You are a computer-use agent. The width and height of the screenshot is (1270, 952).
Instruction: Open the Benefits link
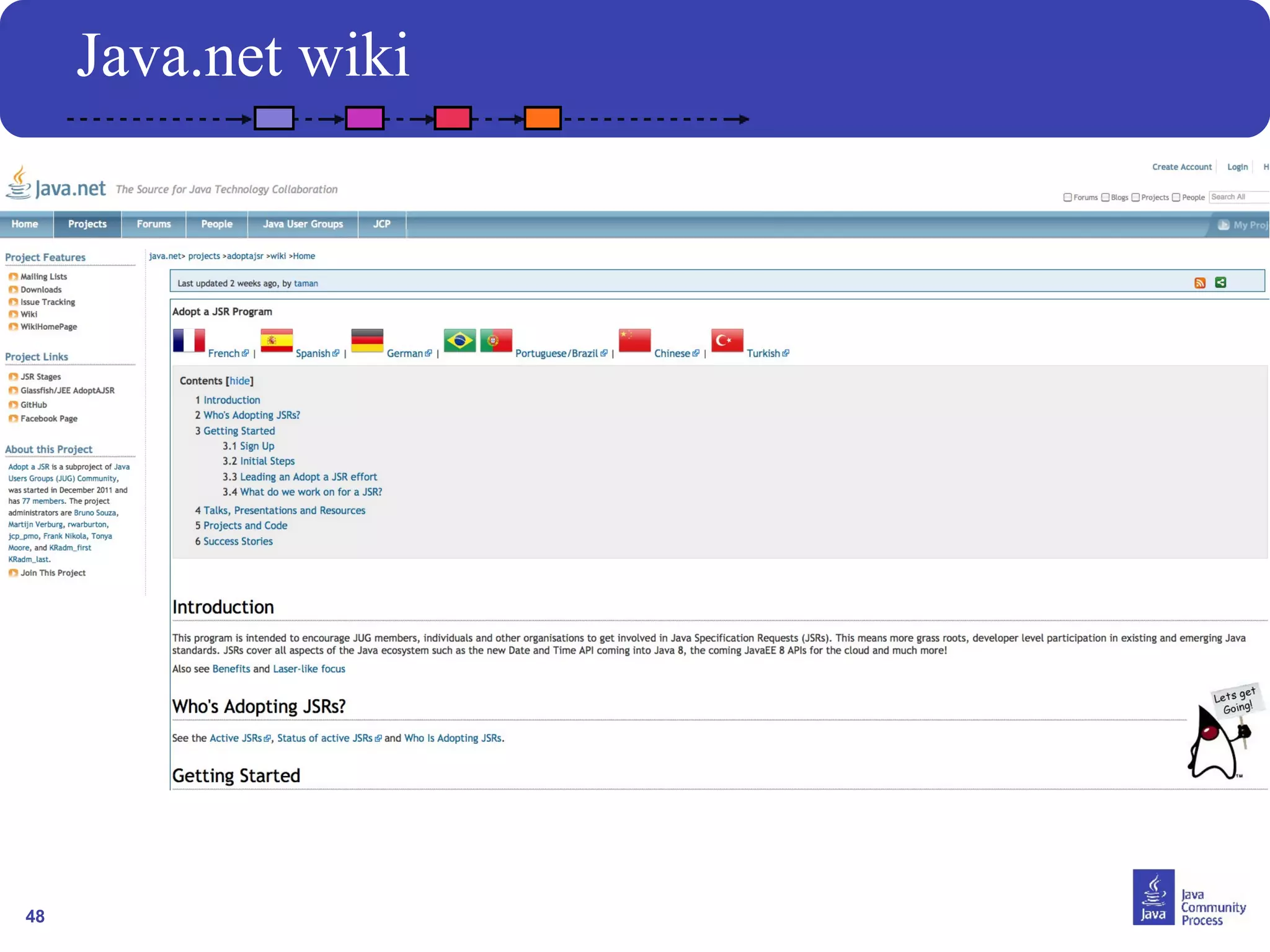point(231,669)
